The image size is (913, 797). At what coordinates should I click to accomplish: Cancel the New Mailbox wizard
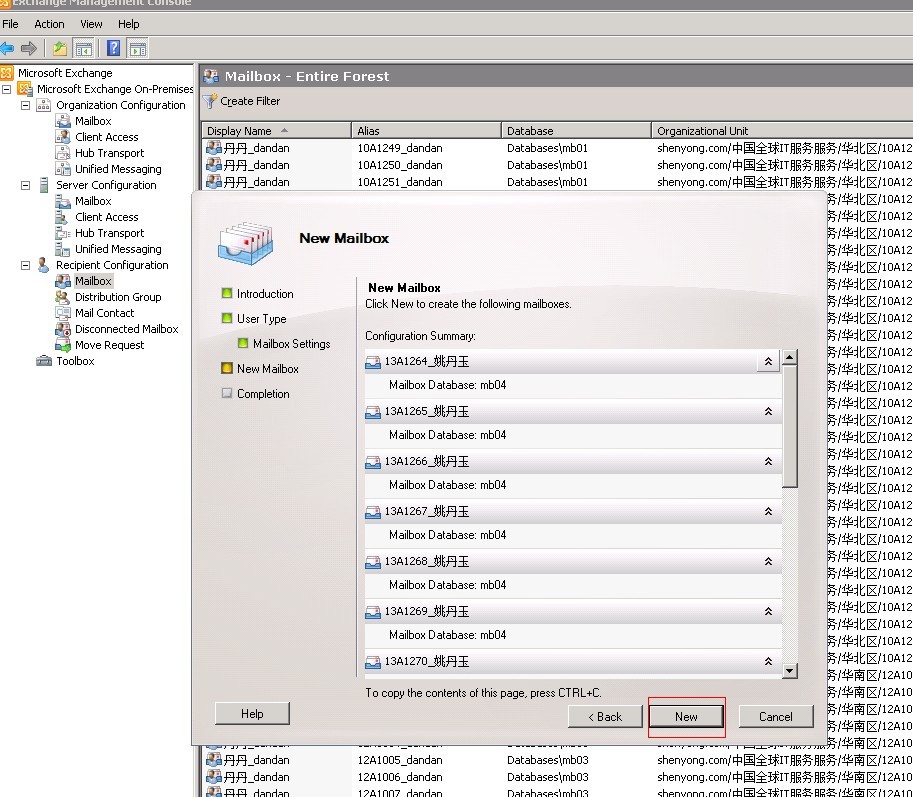click(x=776, y=717)
